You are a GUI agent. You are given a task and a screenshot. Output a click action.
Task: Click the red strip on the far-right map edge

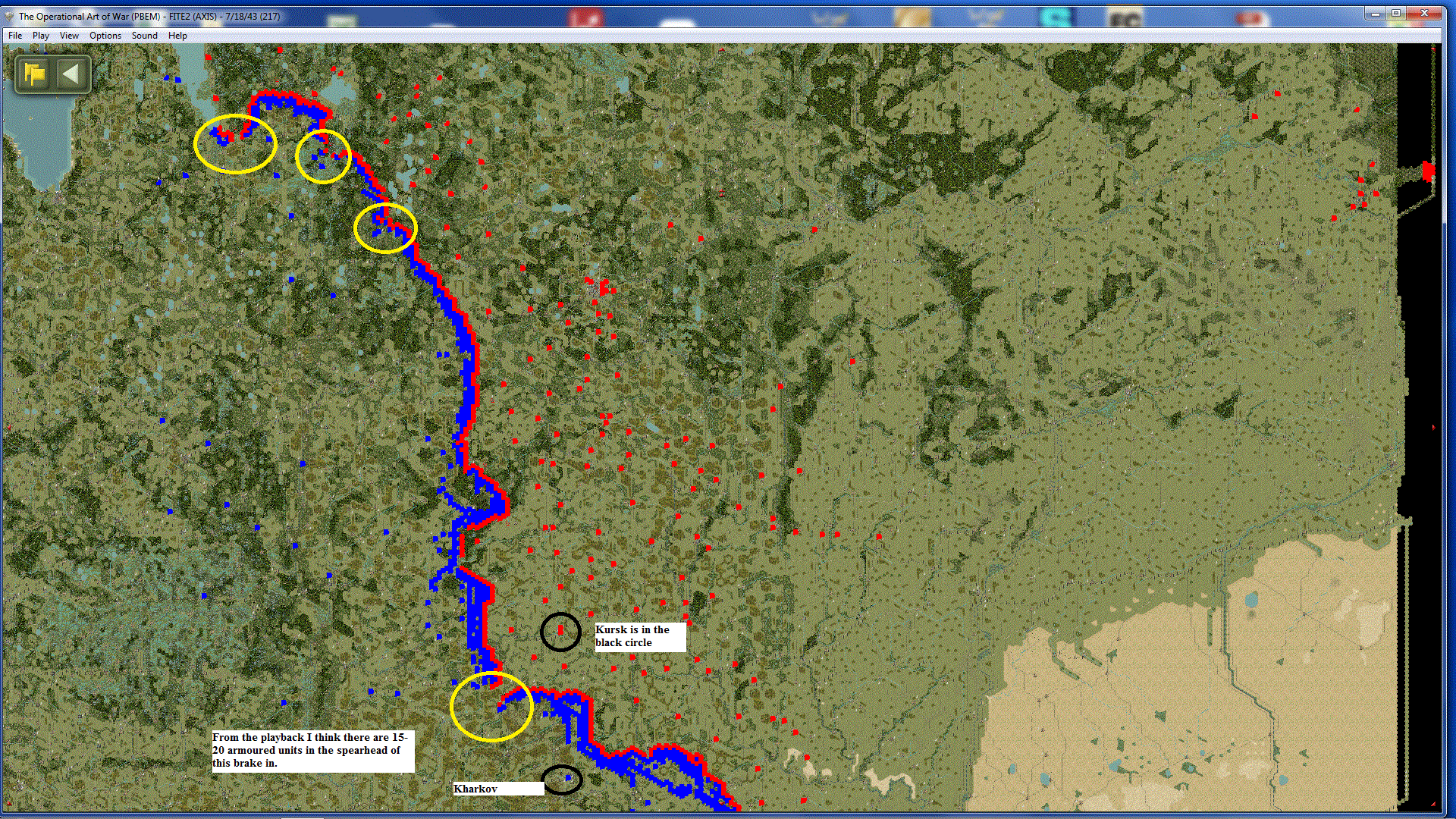tap(1429, 171)
